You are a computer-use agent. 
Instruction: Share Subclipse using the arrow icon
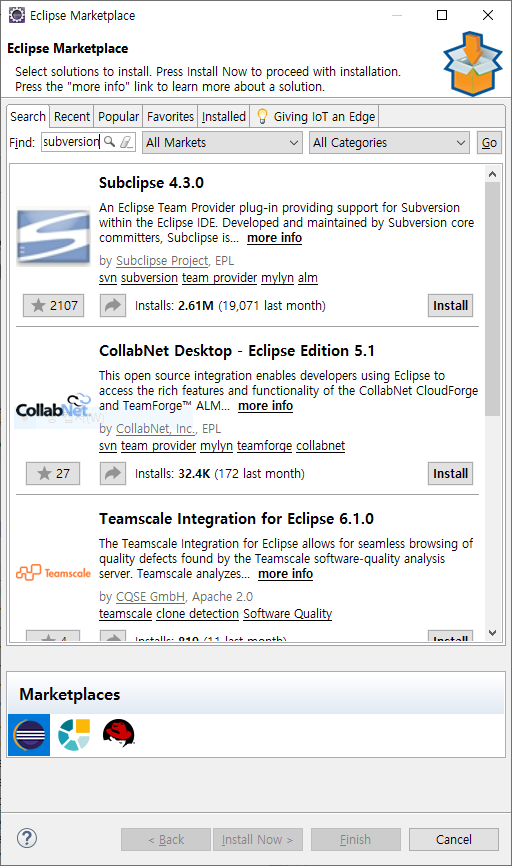[113, 305]
